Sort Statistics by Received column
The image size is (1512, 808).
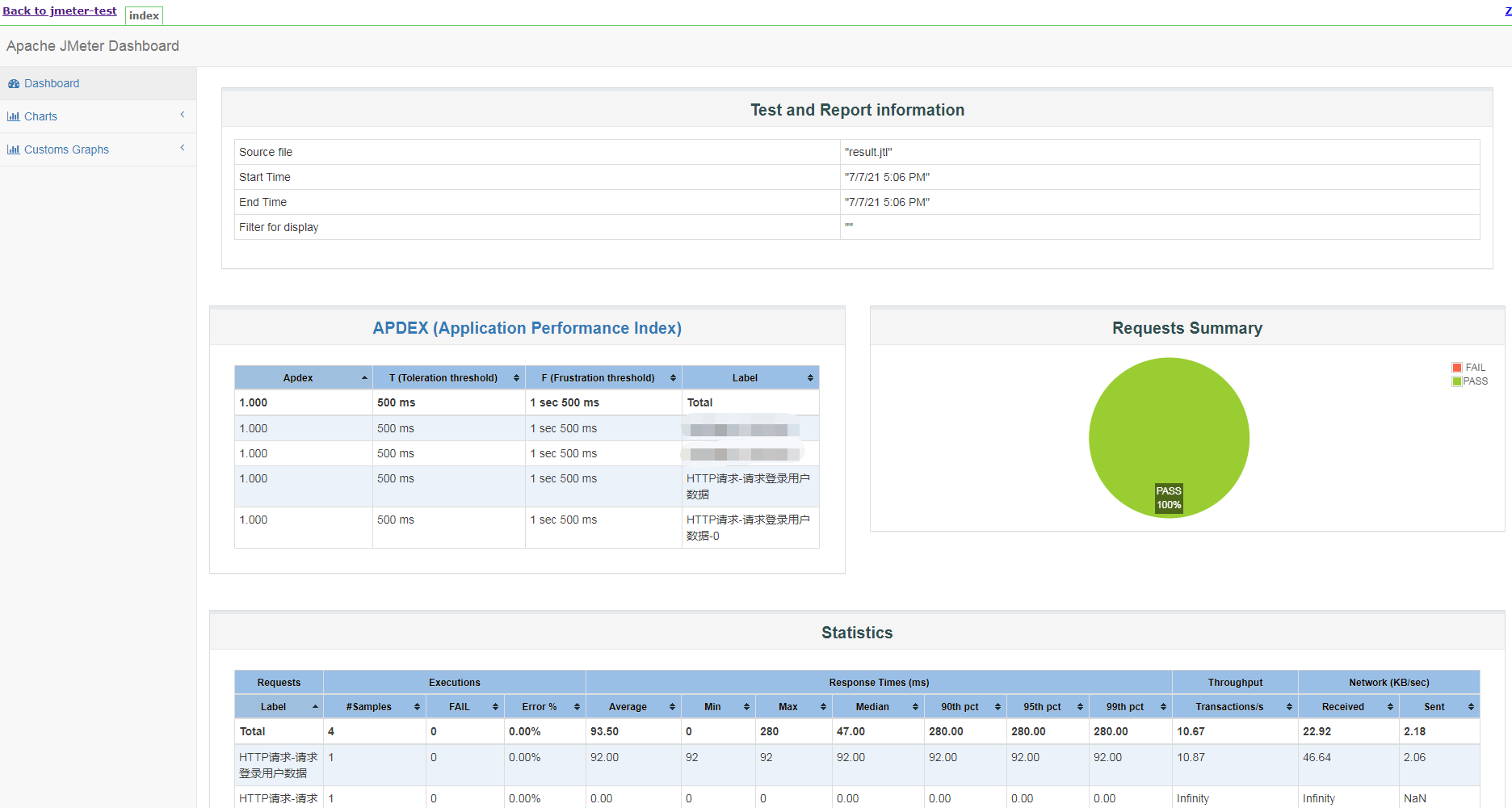(x=1349, y=706)
